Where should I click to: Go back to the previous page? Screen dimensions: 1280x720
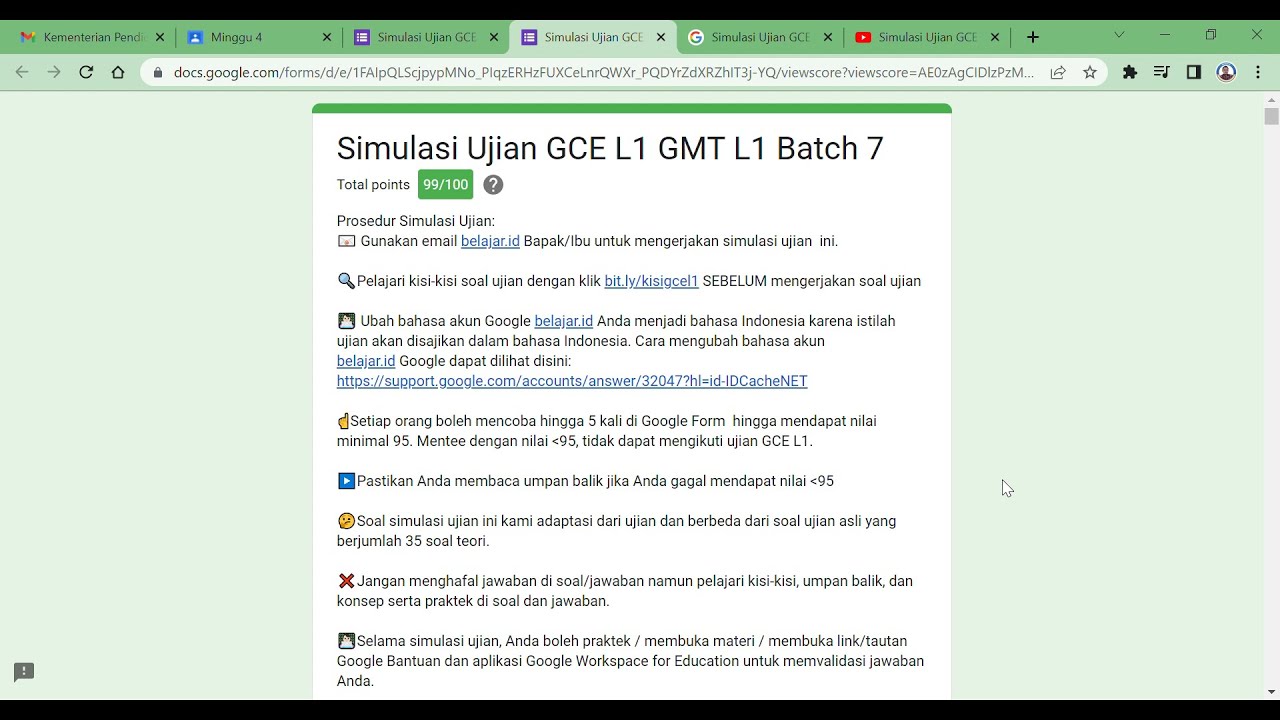point(22,72)
